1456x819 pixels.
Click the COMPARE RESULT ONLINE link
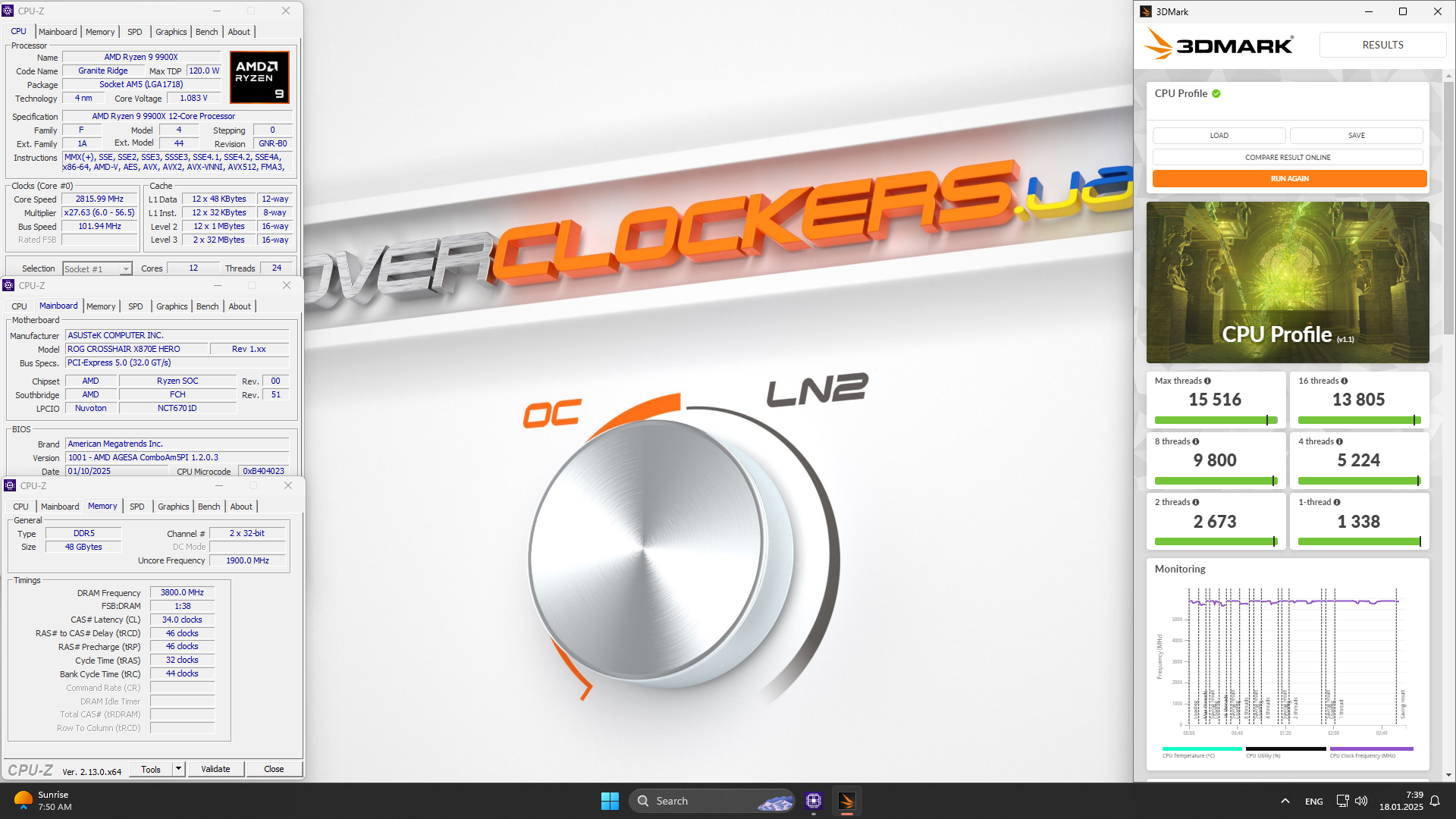click(x=1289, y=157)
